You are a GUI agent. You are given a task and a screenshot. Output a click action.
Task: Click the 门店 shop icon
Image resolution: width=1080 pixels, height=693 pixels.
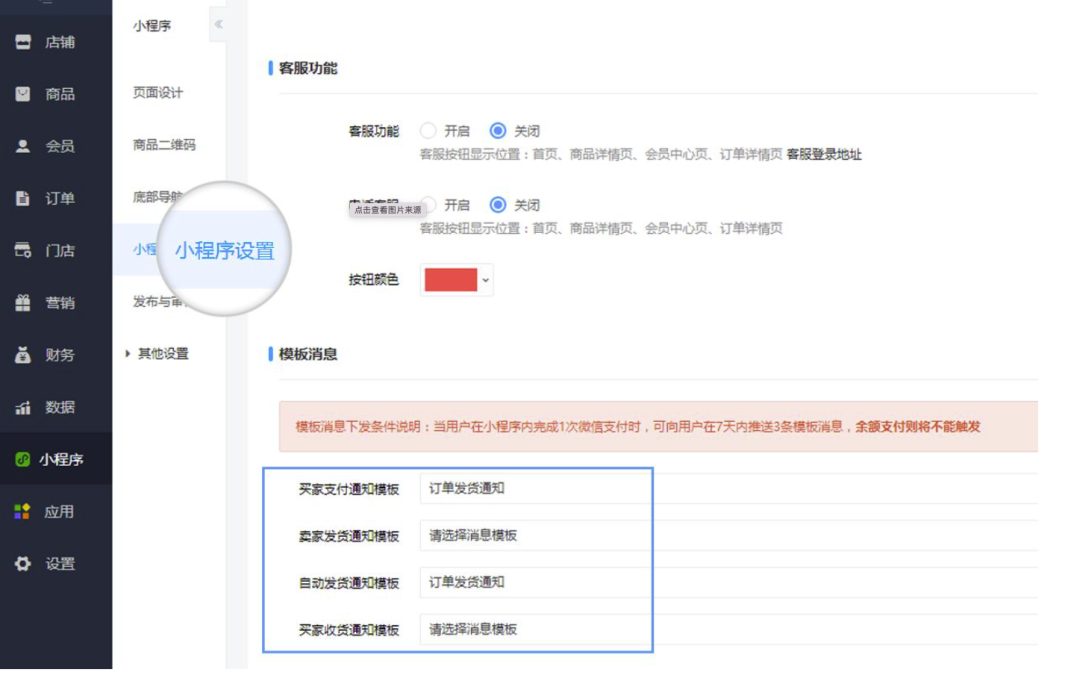[23, 251]
